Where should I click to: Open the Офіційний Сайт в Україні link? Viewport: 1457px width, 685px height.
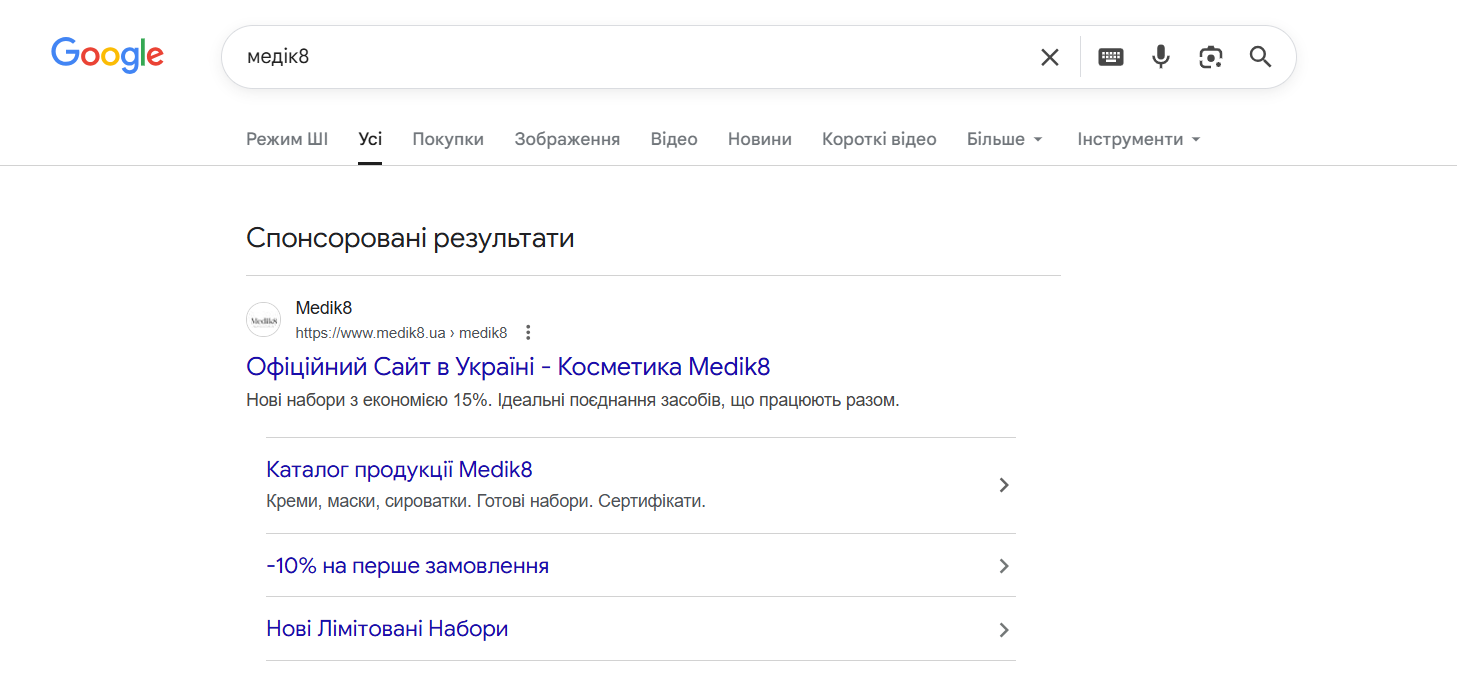(x=508, y=366)
